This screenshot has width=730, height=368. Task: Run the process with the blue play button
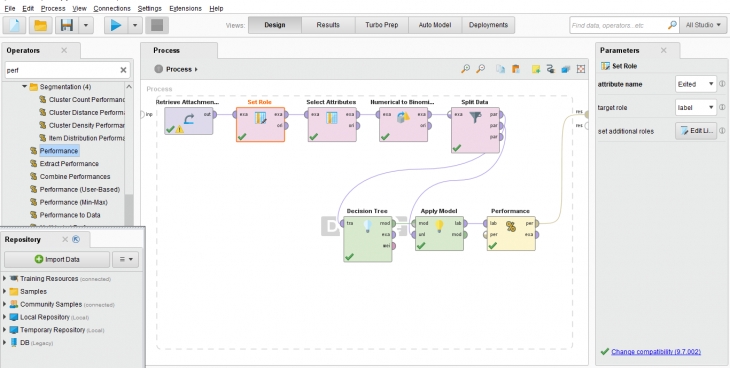pos(115,25)
